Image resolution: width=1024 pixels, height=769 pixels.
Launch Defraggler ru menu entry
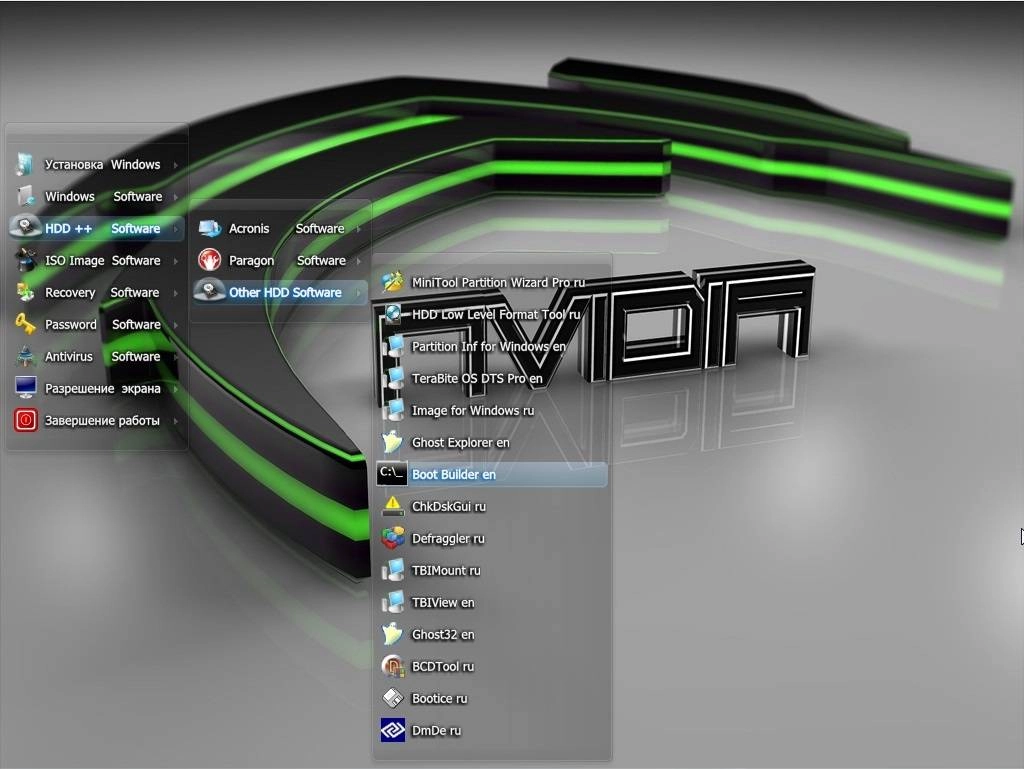(492, 538)
